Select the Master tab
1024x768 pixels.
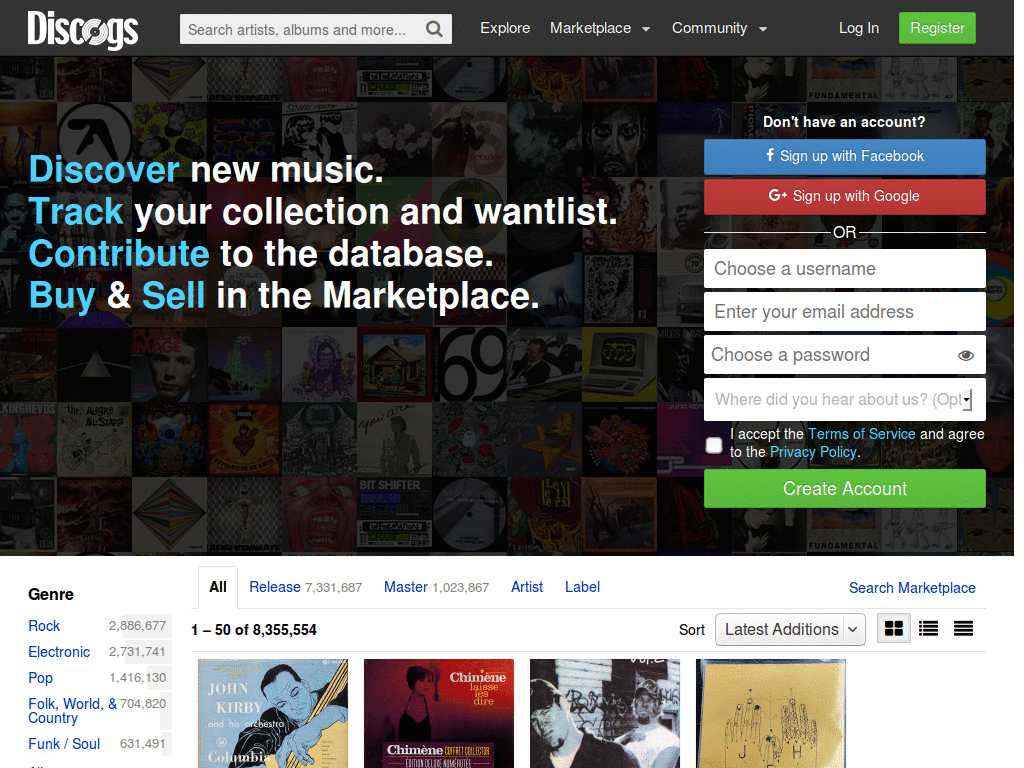tap(436, 587)
